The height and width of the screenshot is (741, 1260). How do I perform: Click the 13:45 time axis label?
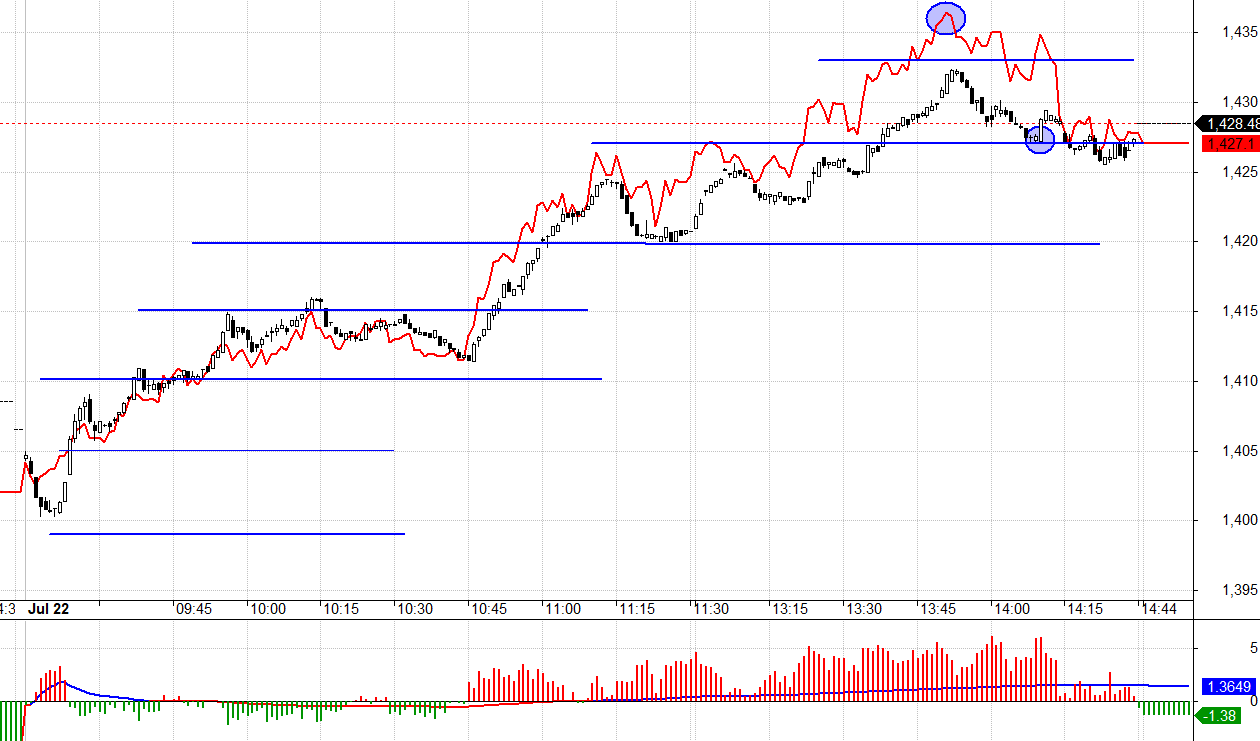(x=938, y=608)
